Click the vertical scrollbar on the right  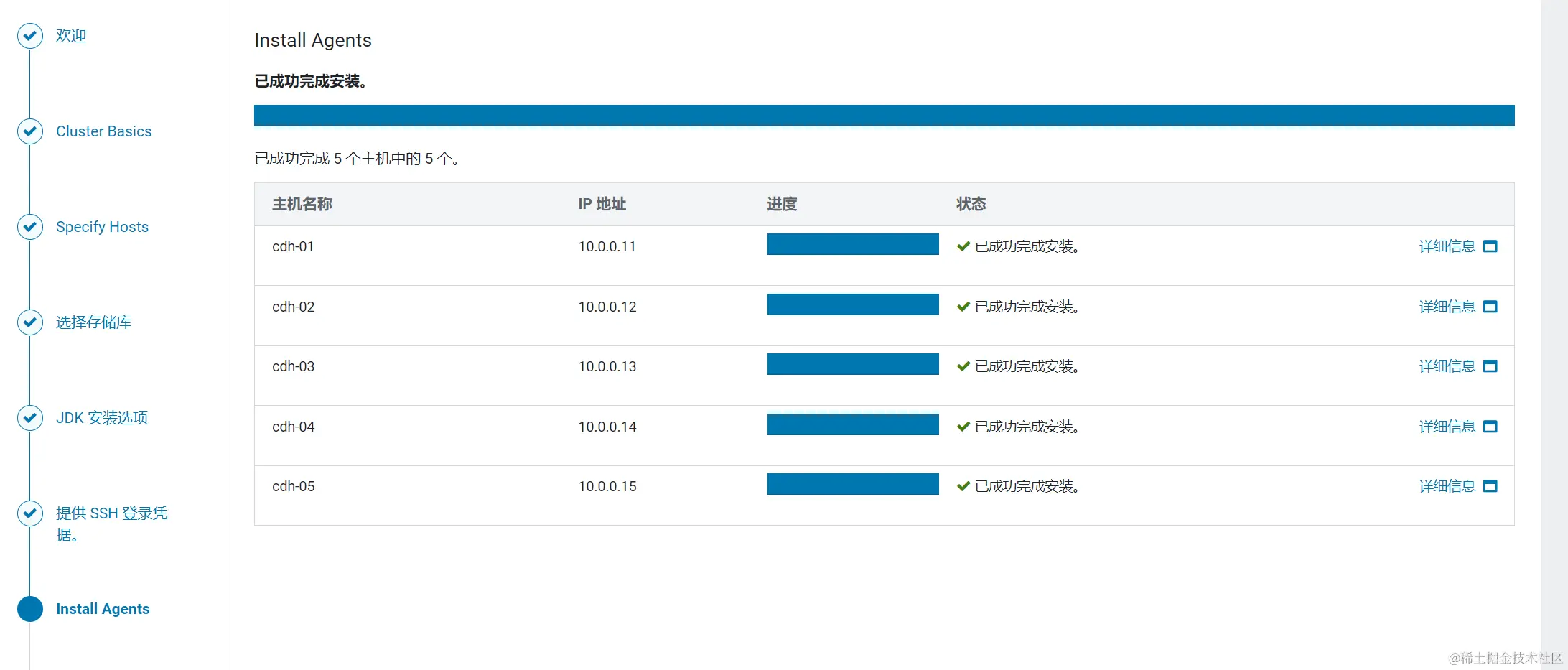point(1554,335)
